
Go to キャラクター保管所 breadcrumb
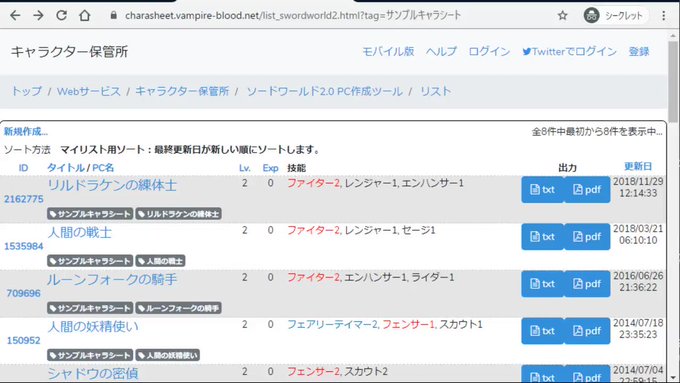click(182, 91)
